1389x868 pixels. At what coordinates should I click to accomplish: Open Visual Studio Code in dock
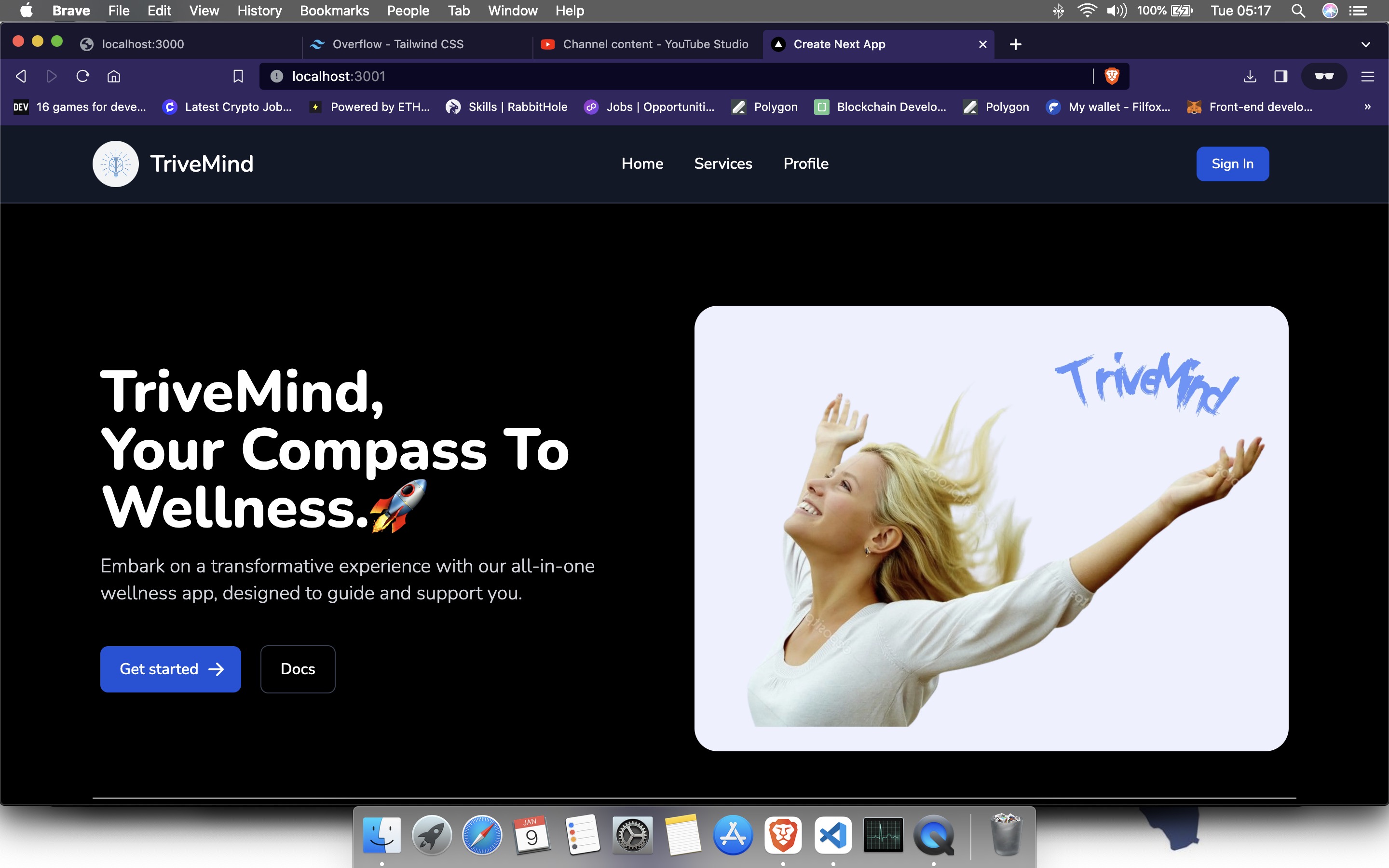[833, 835]
